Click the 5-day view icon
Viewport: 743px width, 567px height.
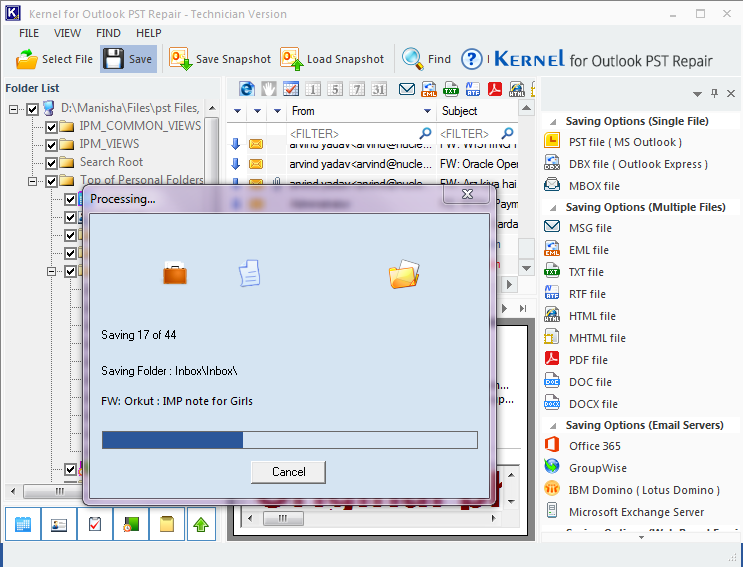(335, 89)
